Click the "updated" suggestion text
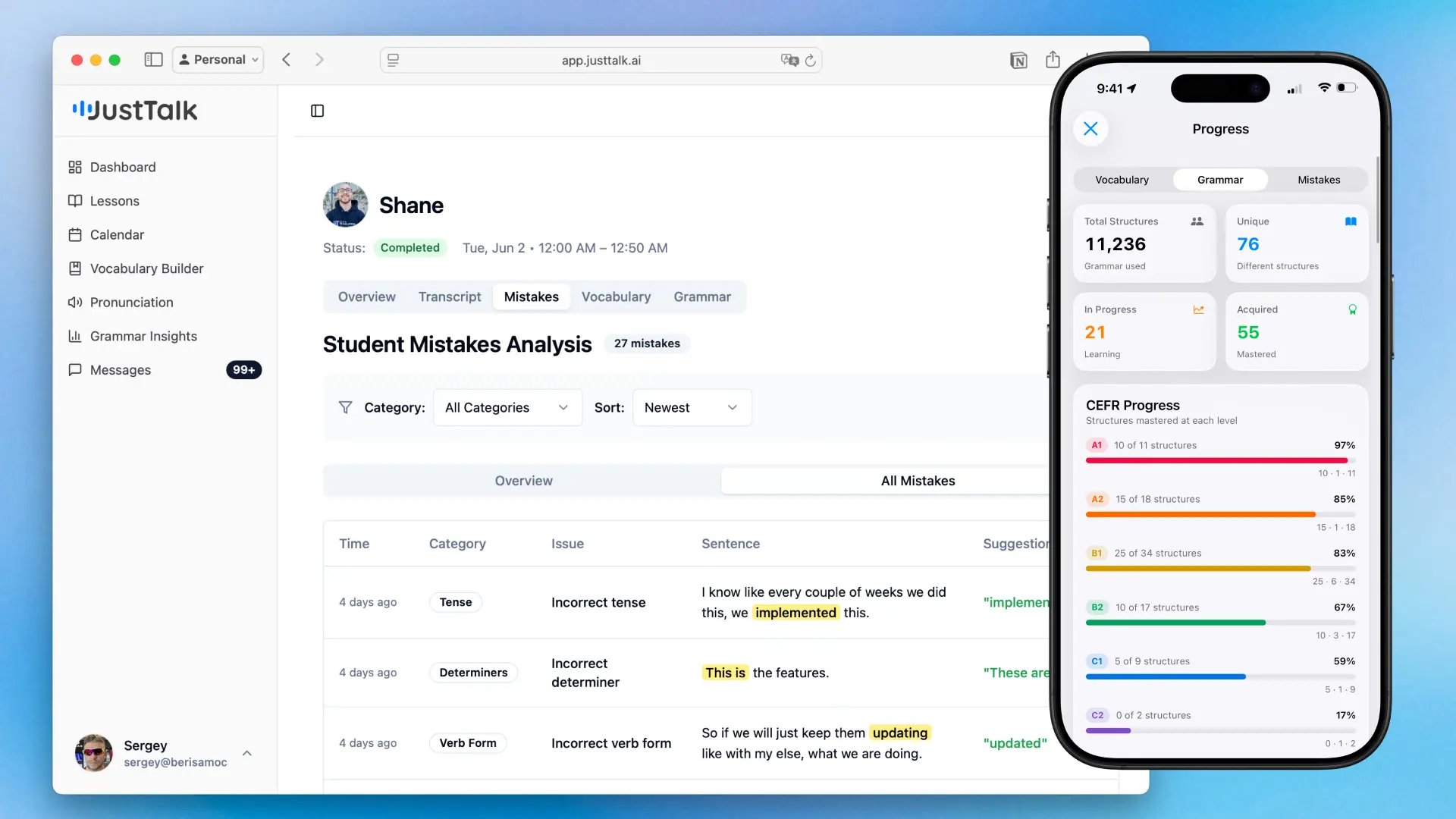The width and height of the screenshot is (1456, 819). pyautogui.click(x=1015, y=743)
